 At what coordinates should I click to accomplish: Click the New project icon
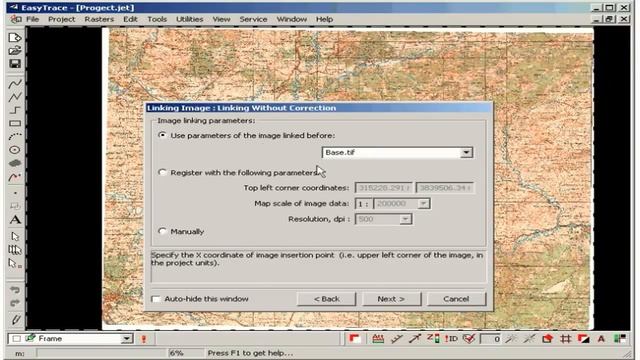(x=15, y=38)
